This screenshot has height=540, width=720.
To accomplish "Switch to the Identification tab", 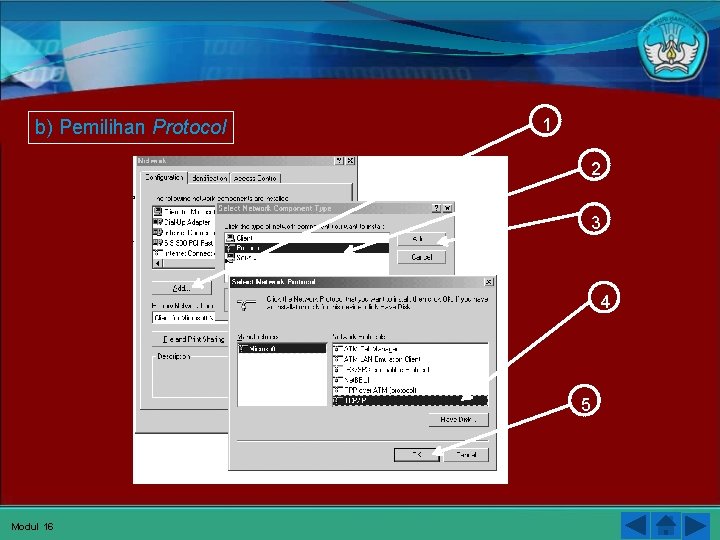I will click(x=209, y=178).
